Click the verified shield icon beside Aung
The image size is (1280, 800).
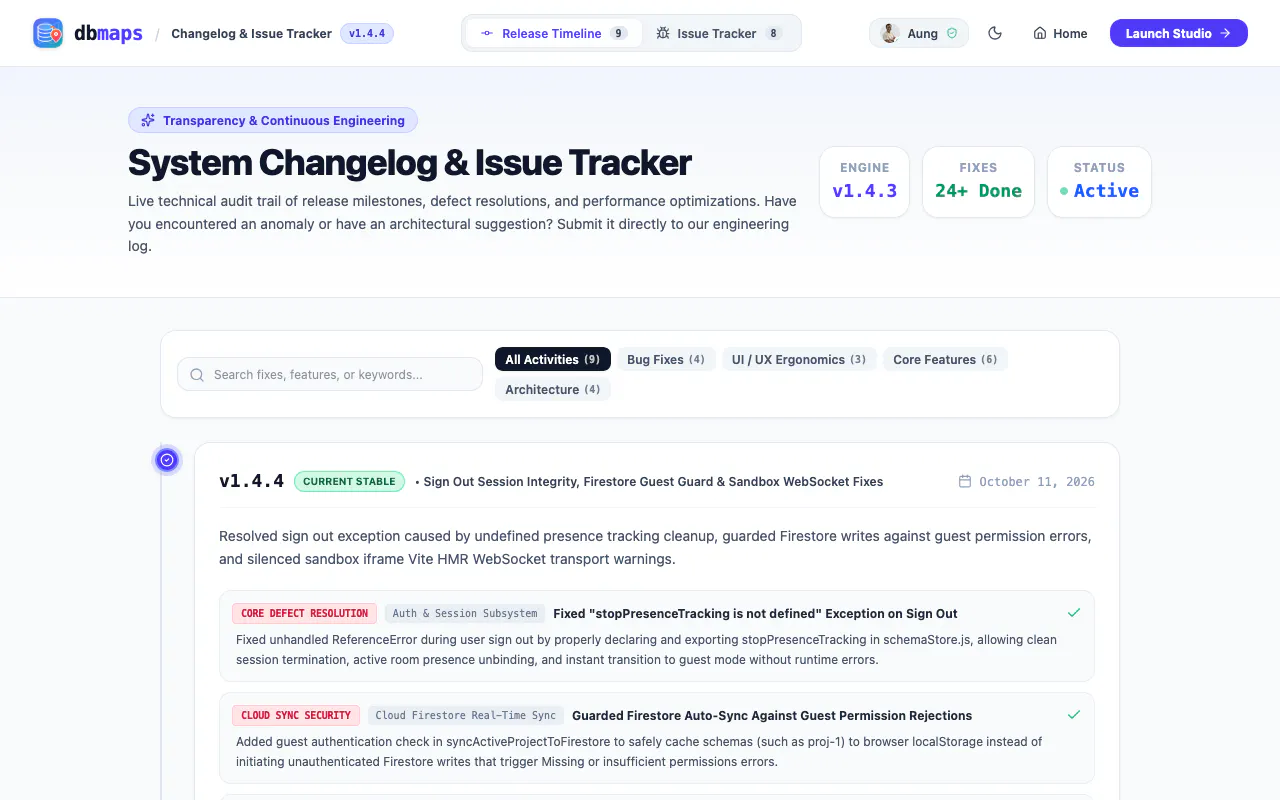tap(952, 33)
